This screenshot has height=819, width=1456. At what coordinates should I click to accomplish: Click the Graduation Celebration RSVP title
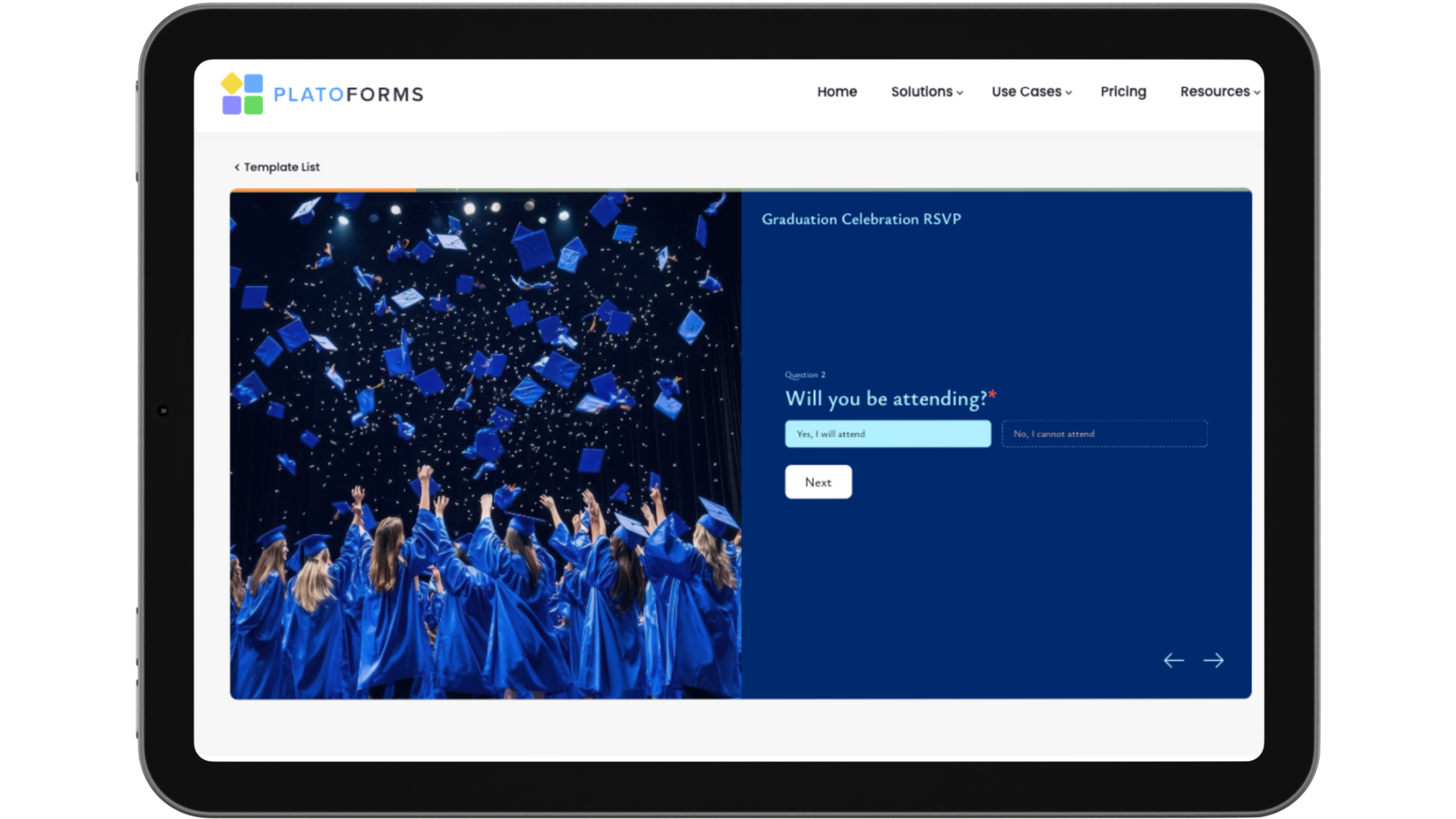[861, 219]
